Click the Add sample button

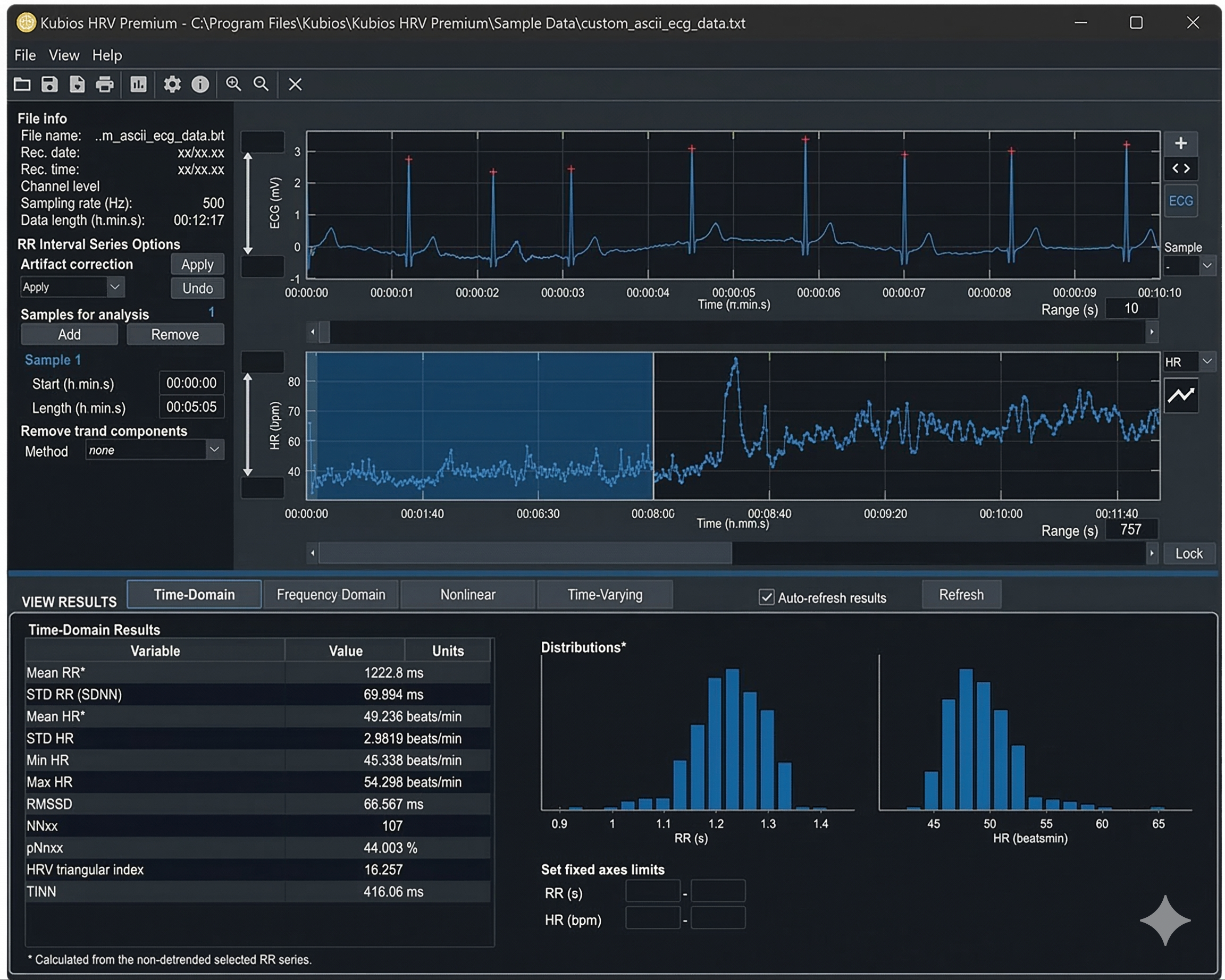(69, 334)
